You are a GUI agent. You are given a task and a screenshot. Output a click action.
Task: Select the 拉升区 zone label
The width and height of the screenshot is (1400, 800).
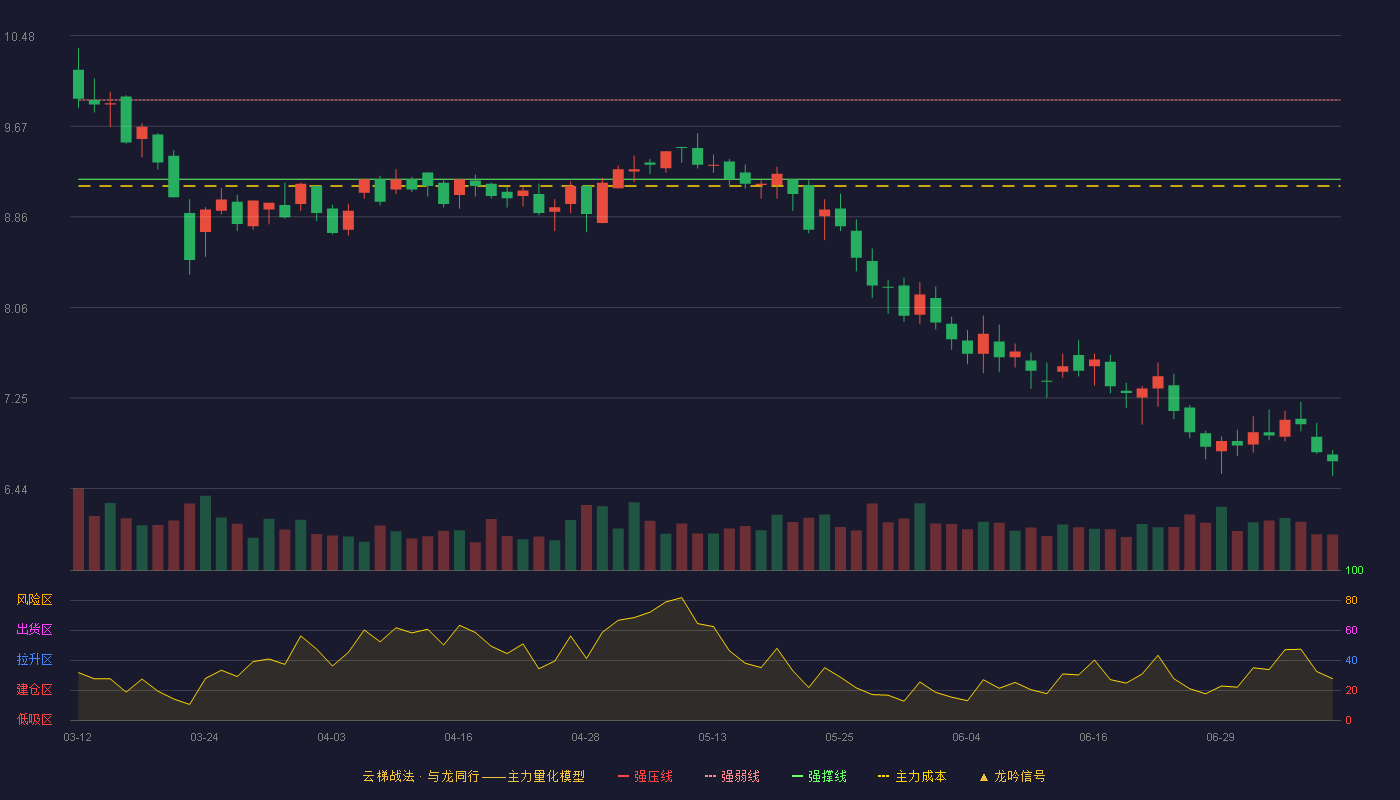pos(34,660)
